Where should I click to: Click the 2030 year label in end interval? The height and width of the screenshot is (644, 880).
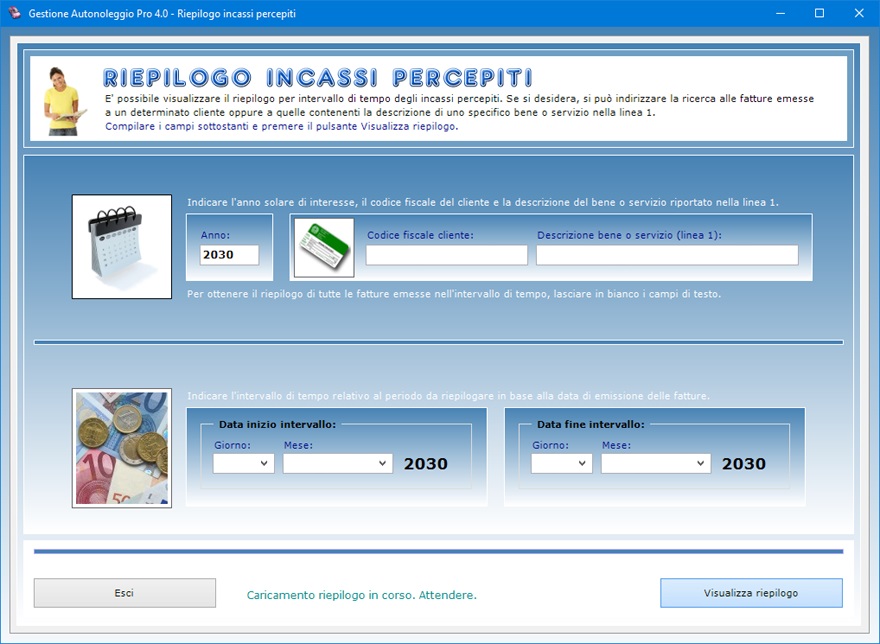pos(744,464)
